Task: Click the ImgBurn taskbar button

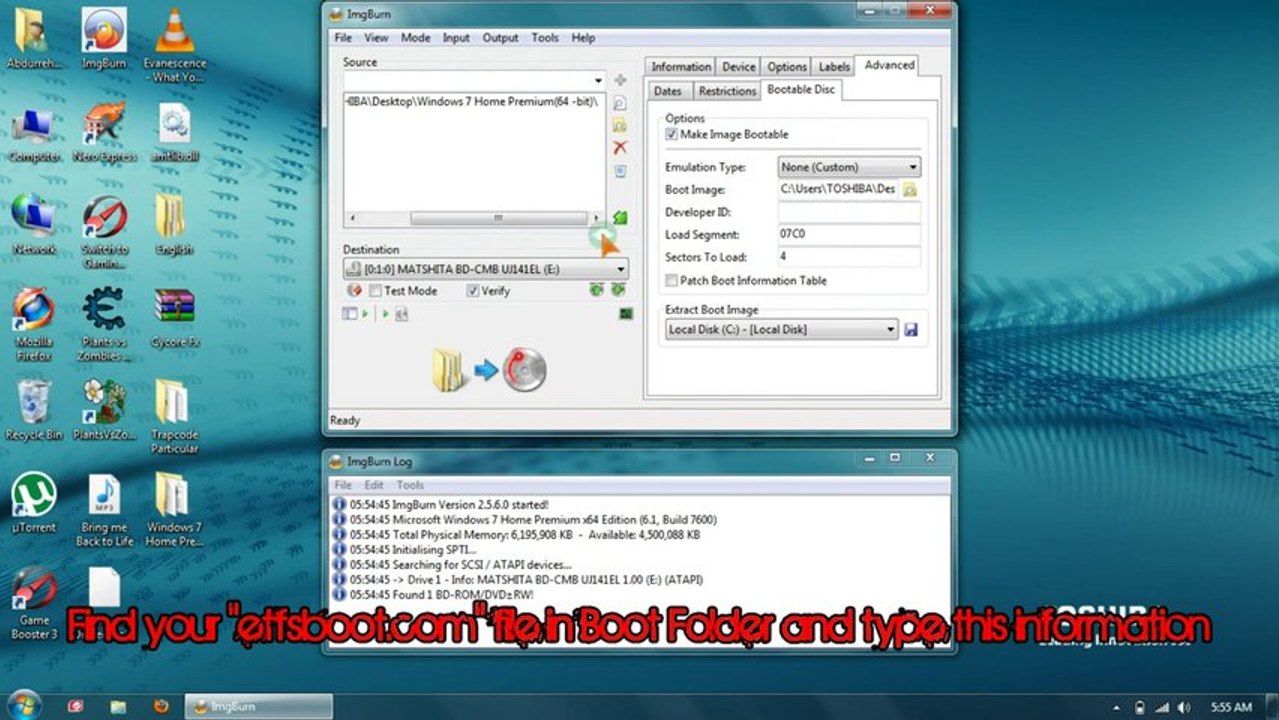Action: 258,706
